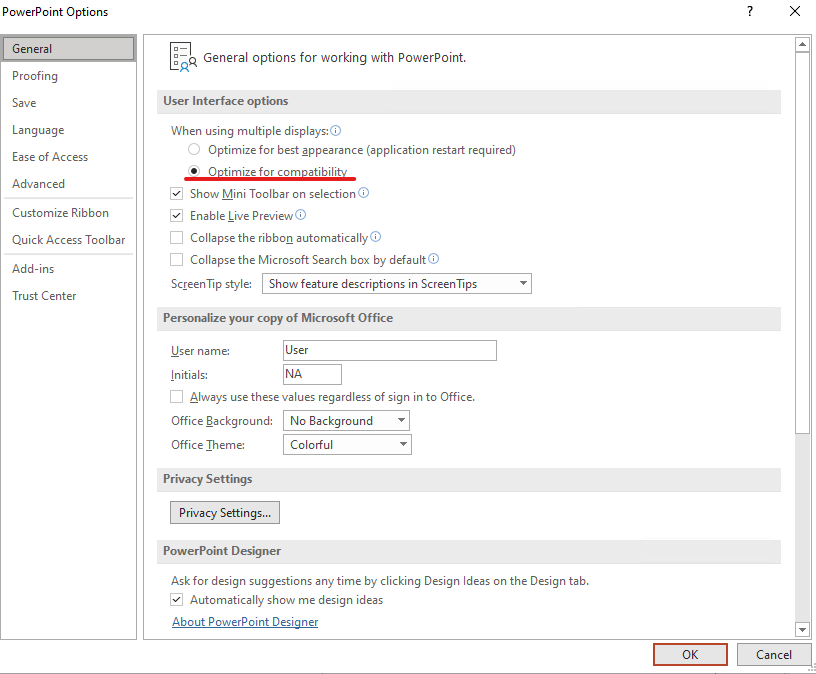Viewport: 816px width, 674px height.
Task: Click info icon beside Show Mini Toolbar
Action: pyautogui.click(x=364, y=193)
